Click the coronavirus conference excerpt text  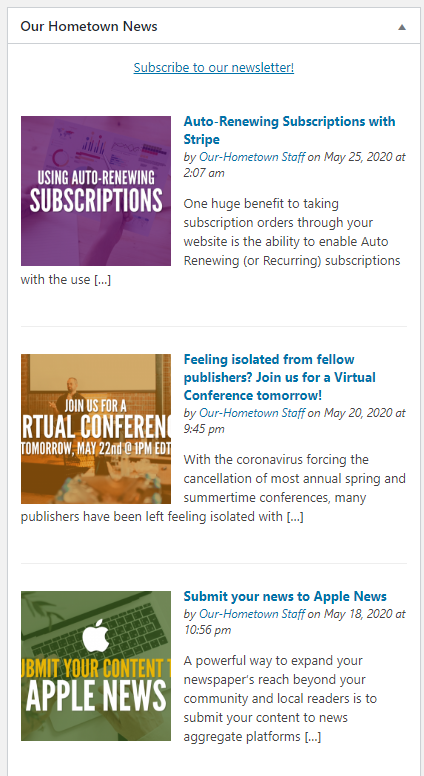pyautogui.click(x=213, y=488)
